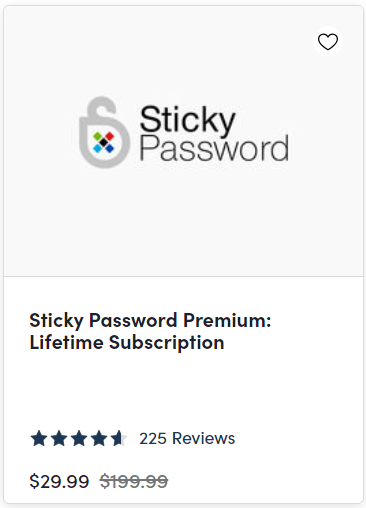
Task: Add Sticky Password to wishlist with heart icon
Action: [328, 41]
